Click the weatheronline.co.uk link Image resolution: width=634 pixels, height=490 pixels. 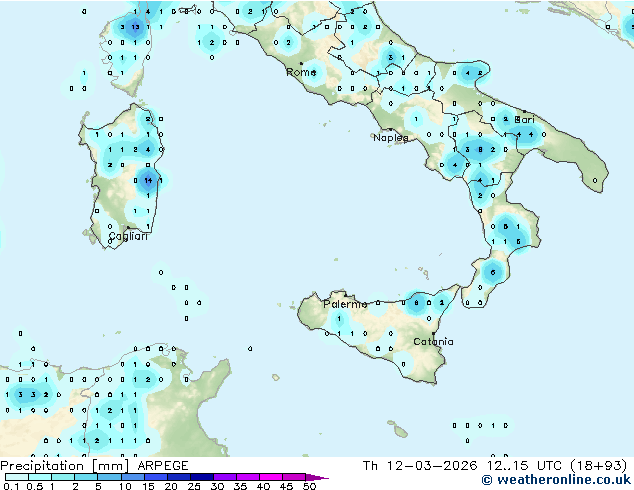tap(556, 480)
